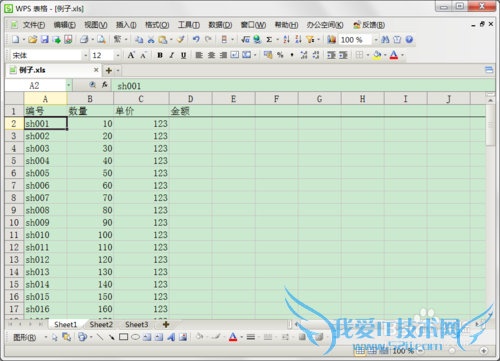Screen dimensions: 500x361
Task: Print with the printer icon
Action: [84, 39]
